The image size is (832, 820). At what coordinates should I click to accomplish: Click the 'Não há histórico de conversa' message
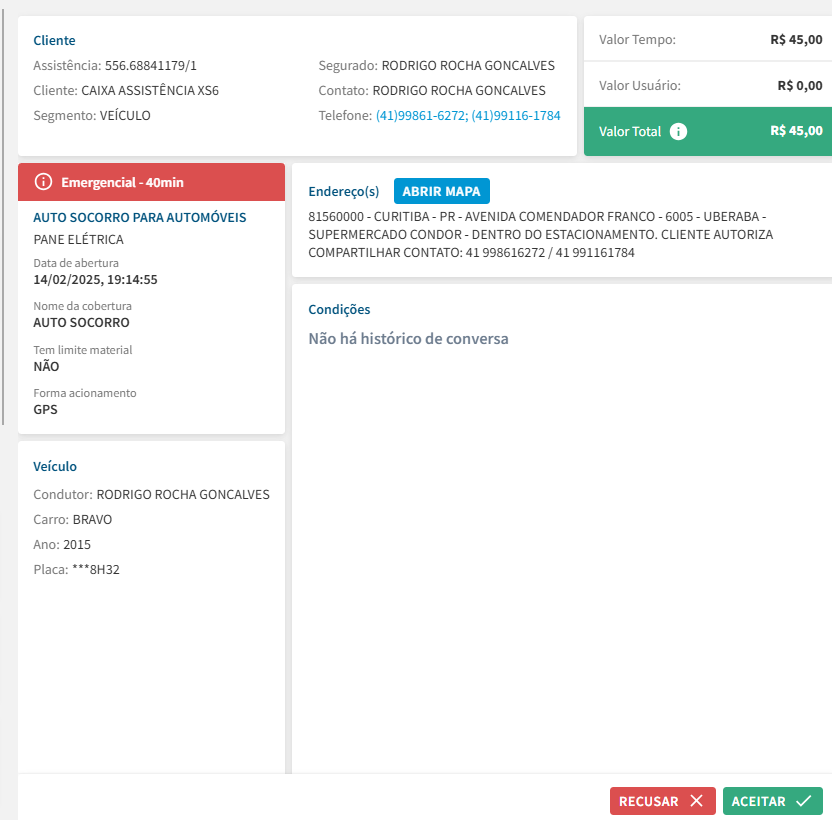click(x=408, y=339)
